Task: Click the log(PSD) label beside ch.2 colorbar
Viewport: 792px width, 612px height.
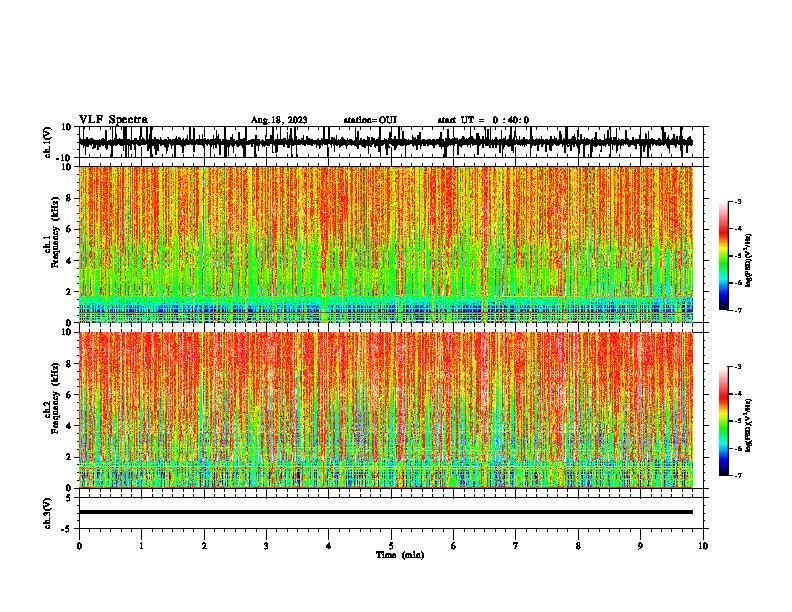Action: pos(748,425)
